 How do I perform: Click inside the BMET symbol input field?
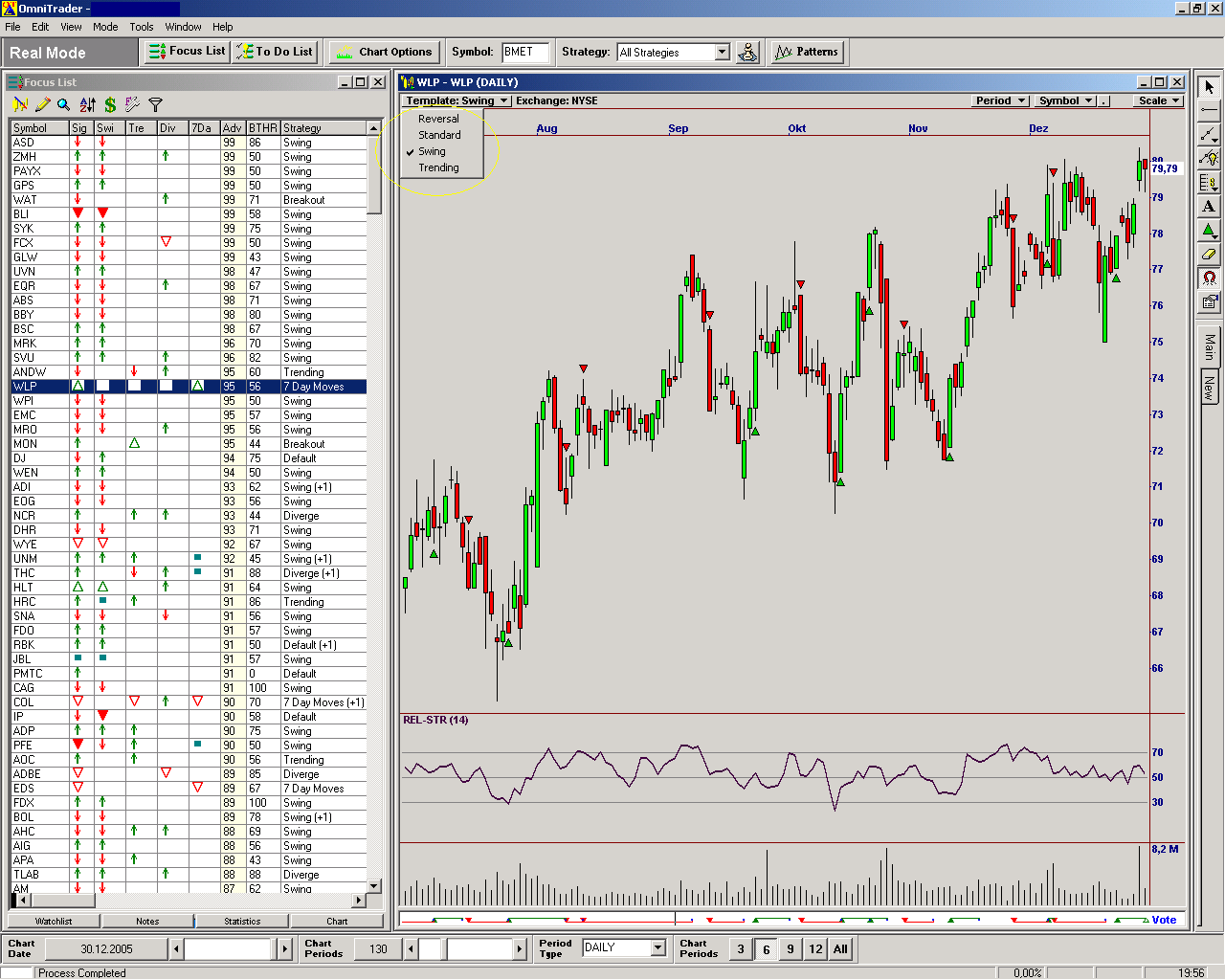[x=525, y=52]
